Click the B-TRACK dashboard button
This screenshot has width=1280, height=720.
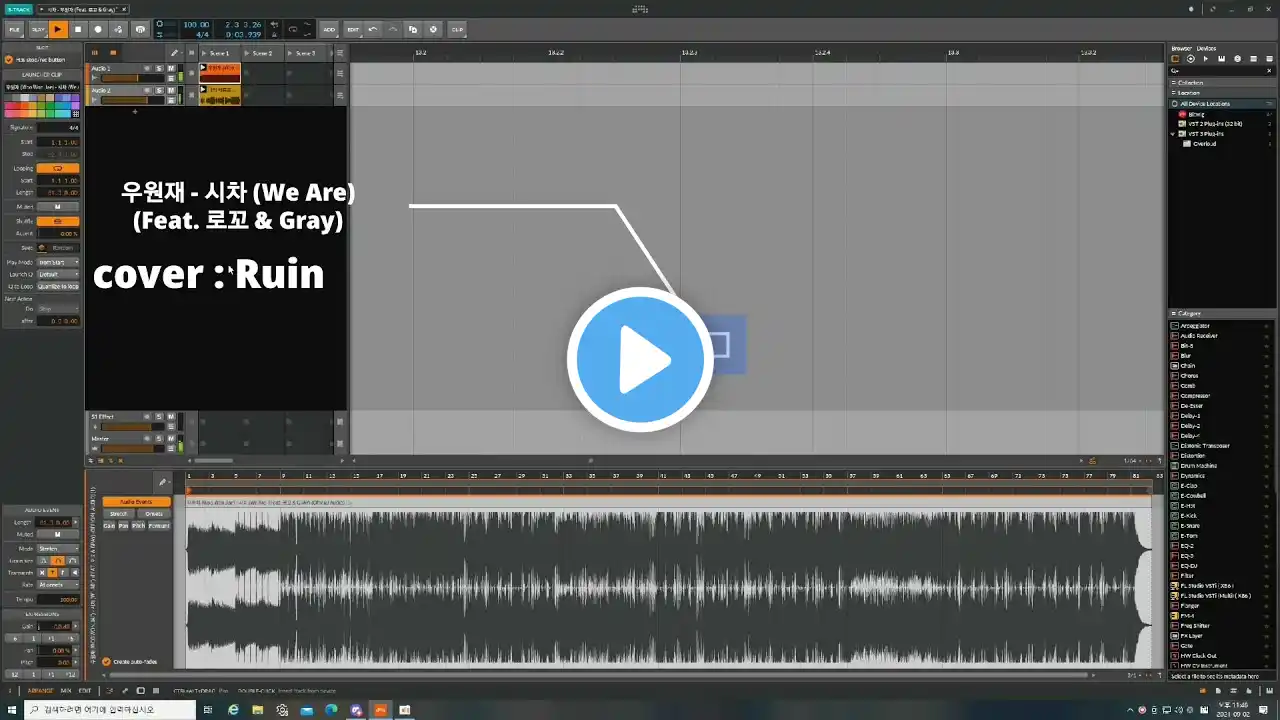[x=19, y=9]
